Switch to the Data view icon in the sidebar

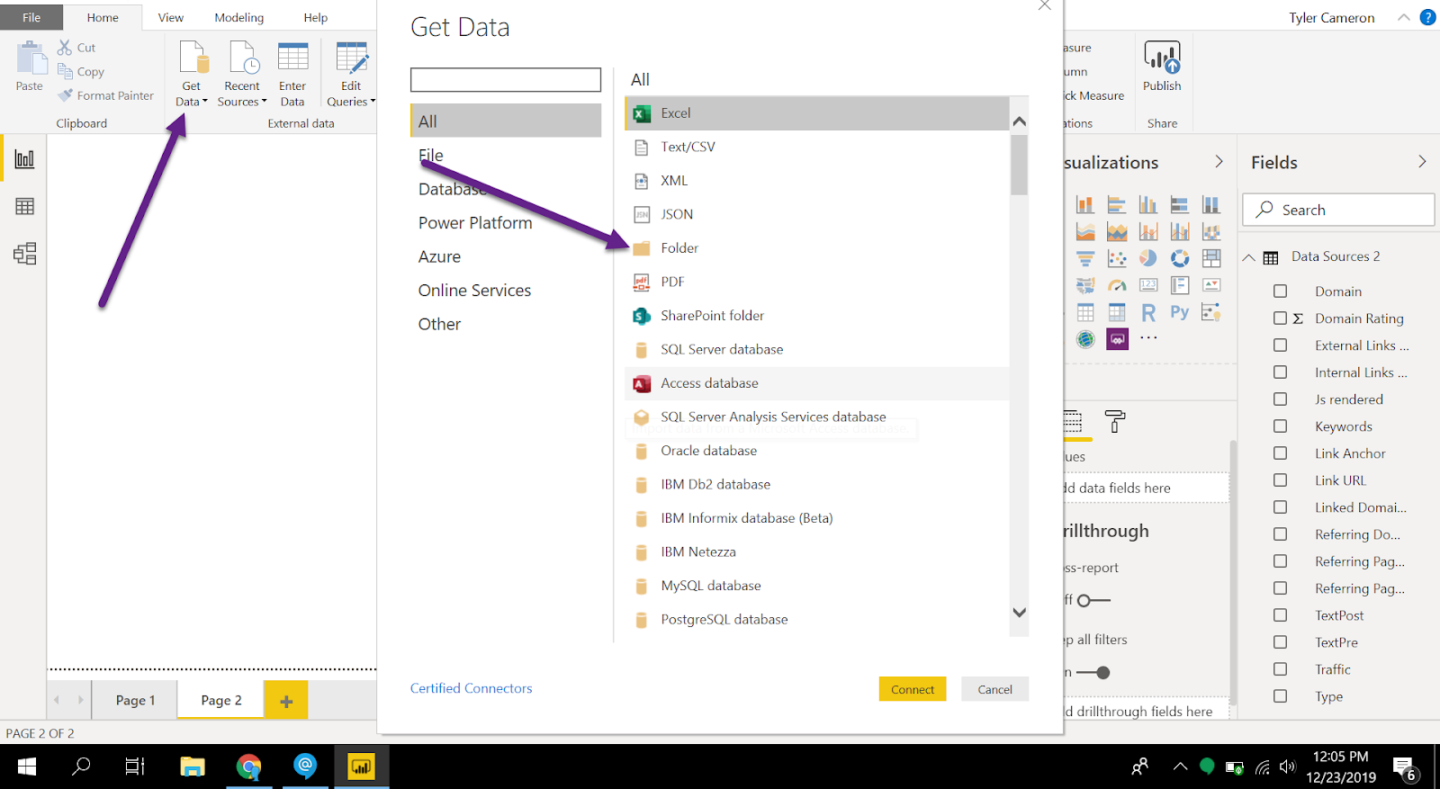point(25,207)
